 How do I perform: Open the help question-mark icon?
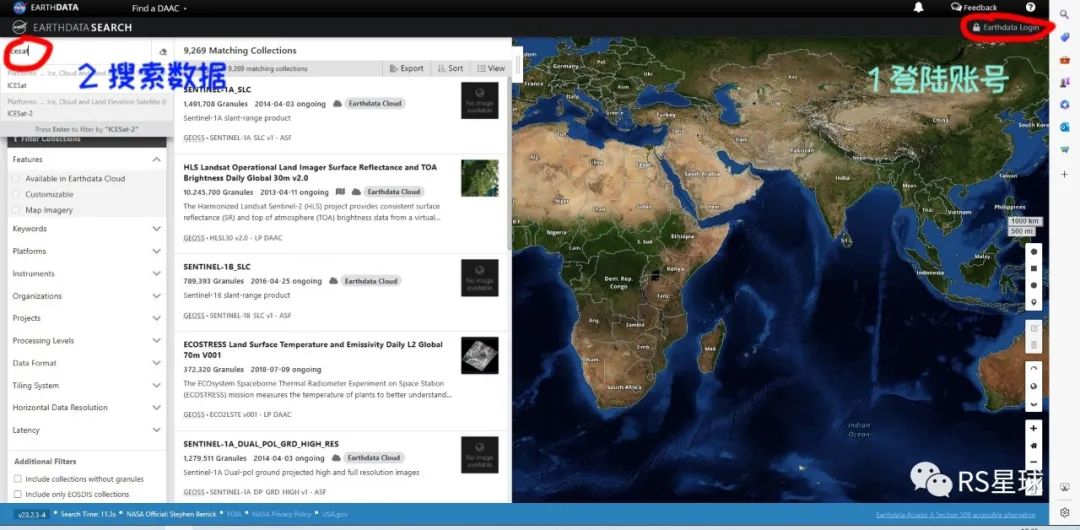coord(1030,8)
